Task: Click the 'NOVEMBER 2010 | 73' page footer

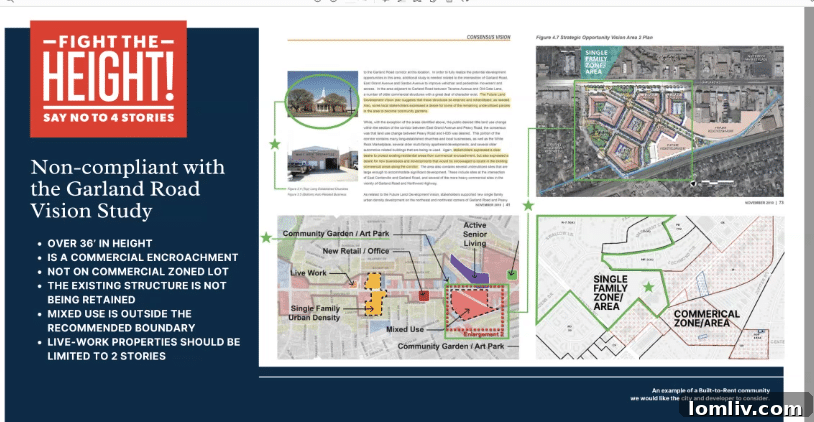Action: click(764, 202)
